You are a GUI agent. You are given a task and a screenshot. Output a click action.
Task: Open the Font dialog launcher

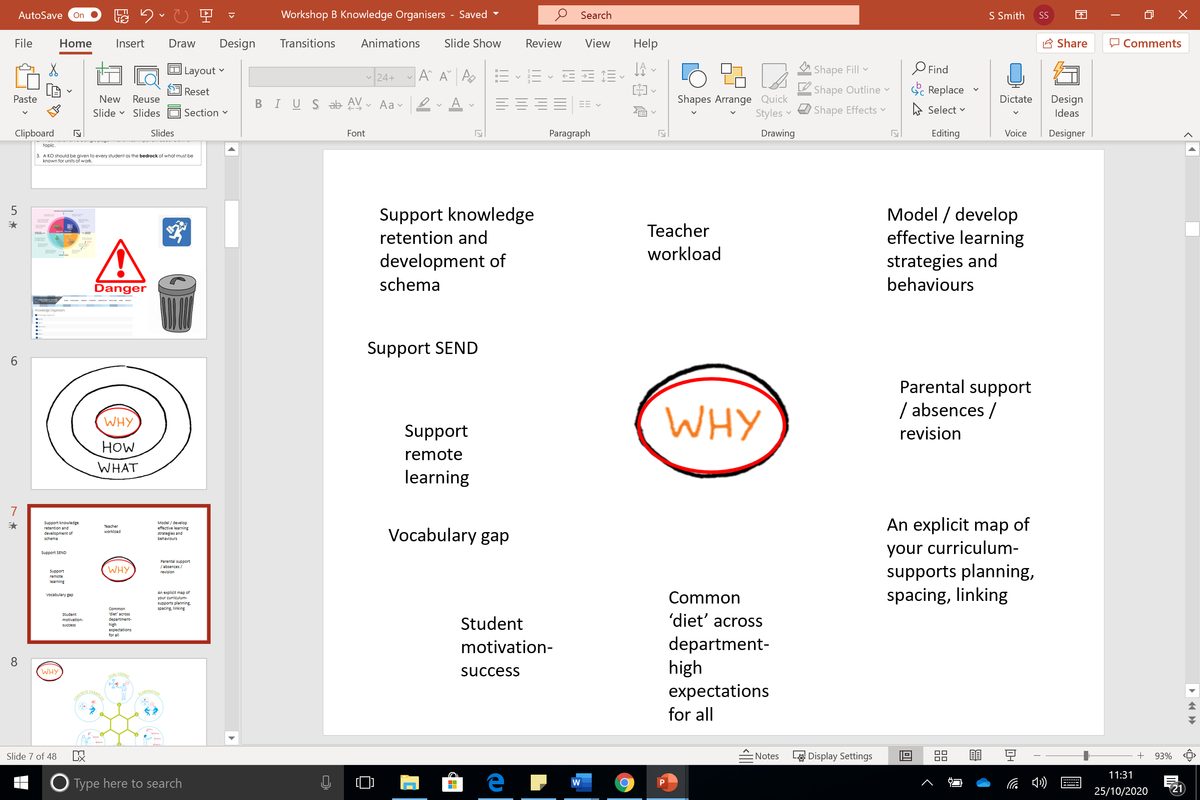pyautogui.click(x=478, y=133)
